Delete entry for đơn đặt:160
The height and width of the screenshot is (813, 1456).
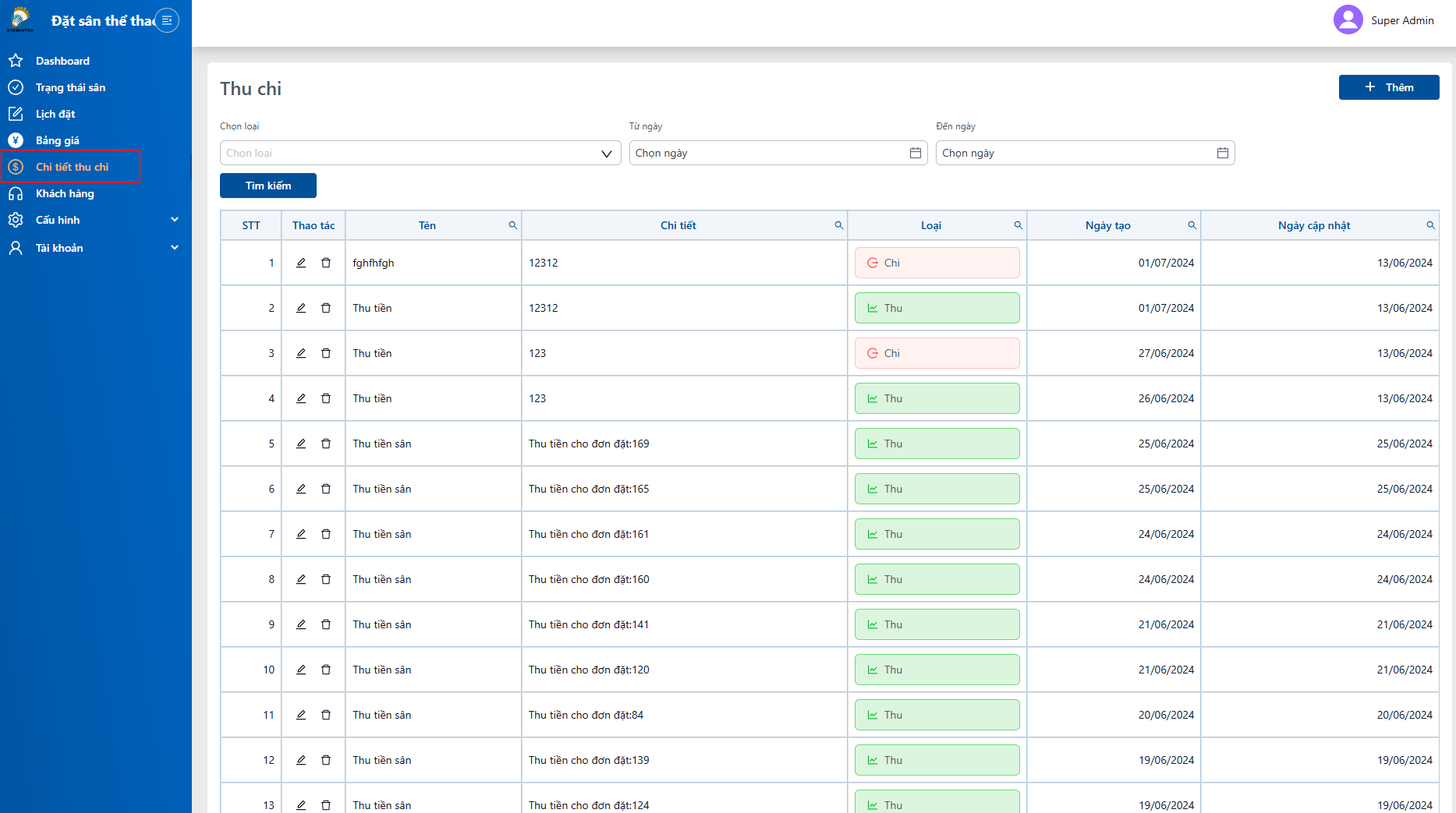[x=326, y=579]
